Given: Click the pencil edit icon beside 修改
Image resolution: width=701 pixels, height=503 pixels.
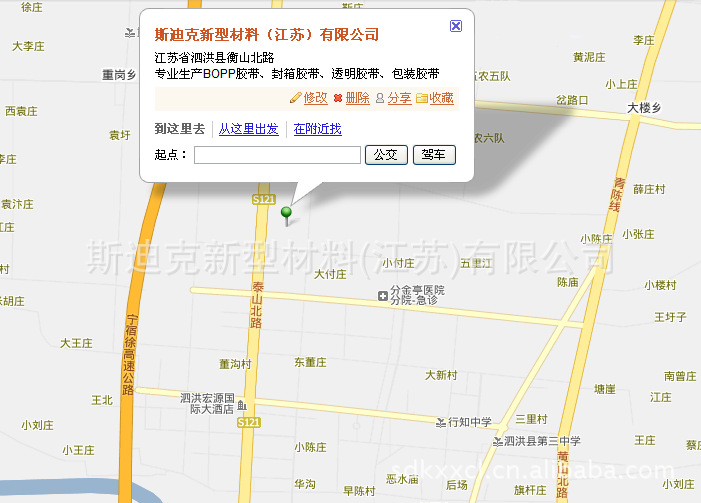Looking at the screenshot, I should (x=296, y=97).
